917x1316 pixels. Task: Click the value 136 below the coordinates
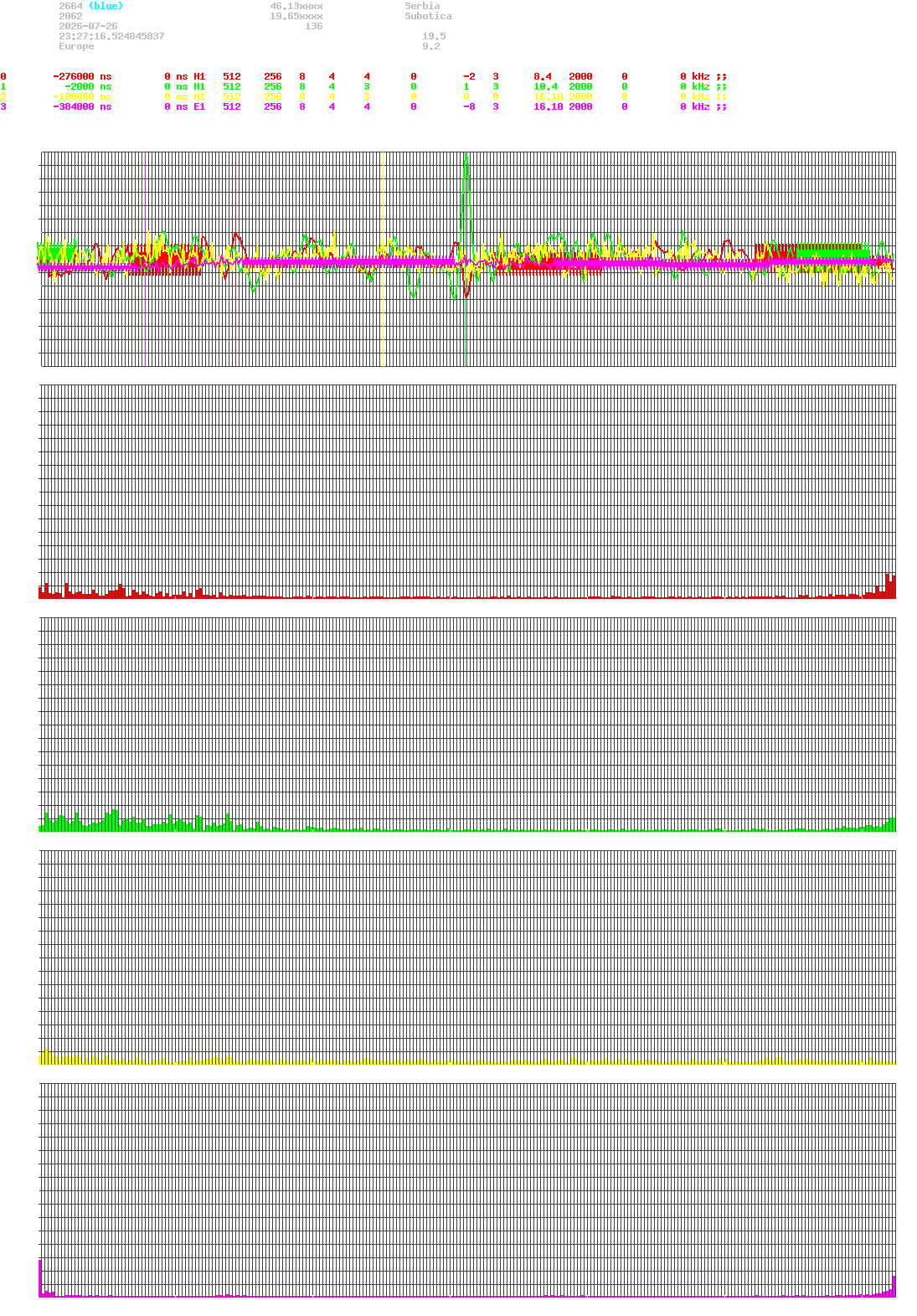(314, 26)
